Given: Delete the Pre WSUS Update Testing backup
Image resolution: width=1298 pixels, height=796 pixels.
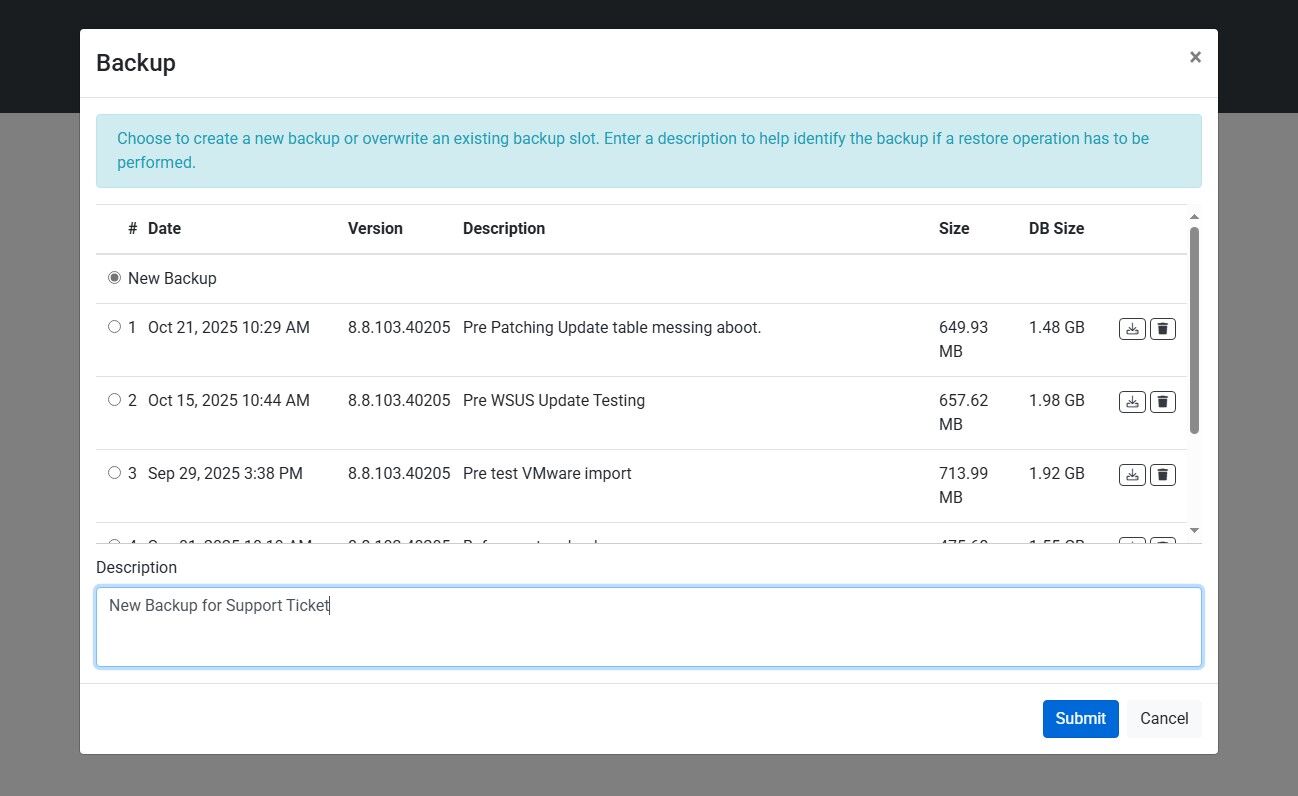Looking at the screenshot, I should (1162, 402).
